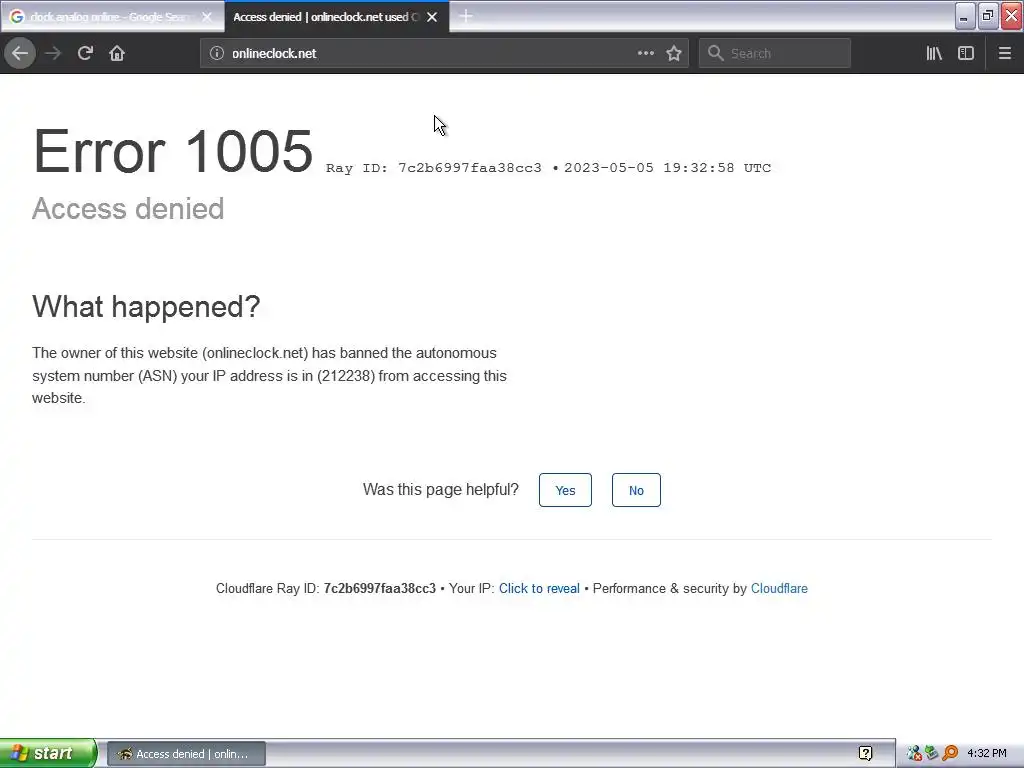The height and width of the screenshot is (768, 1024).
Task: Click the What happened? heading
Action: point(146,306)
